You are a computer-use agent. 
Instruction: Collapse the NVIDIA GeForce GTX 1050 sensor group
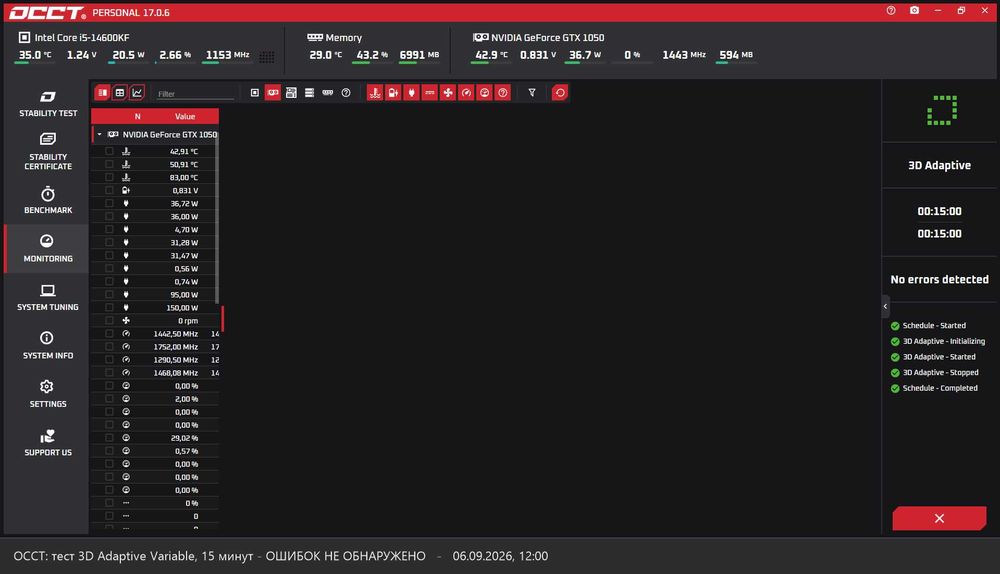99,135
